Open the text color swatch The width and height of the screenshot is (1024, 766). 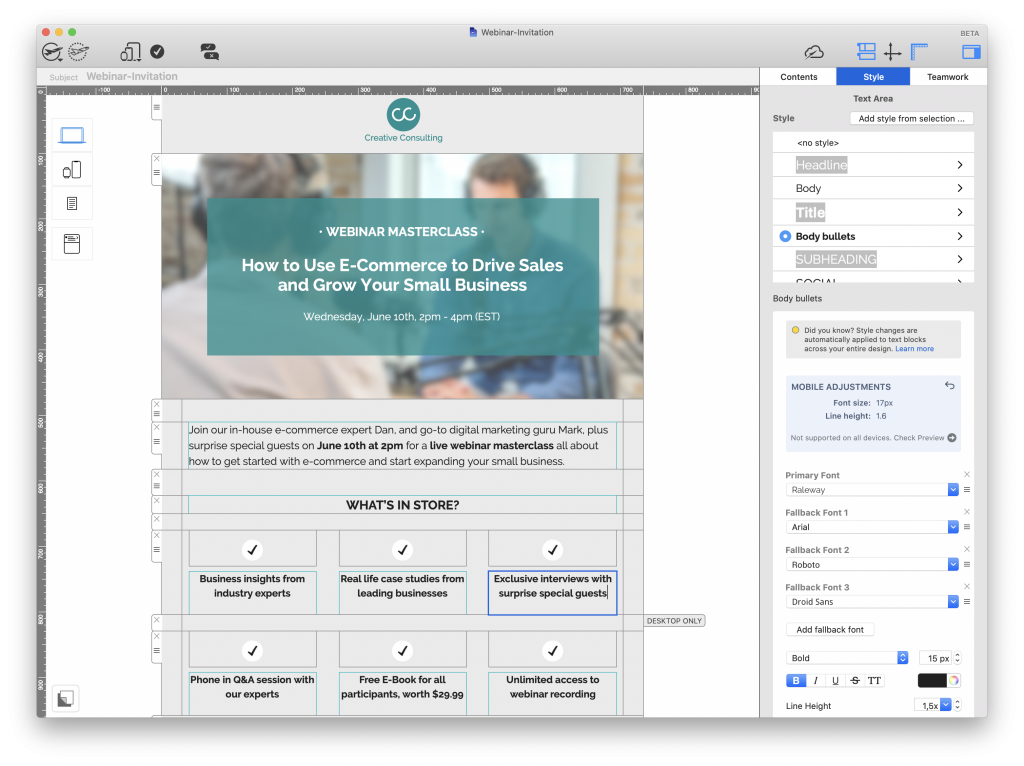[x=932, y=680]
